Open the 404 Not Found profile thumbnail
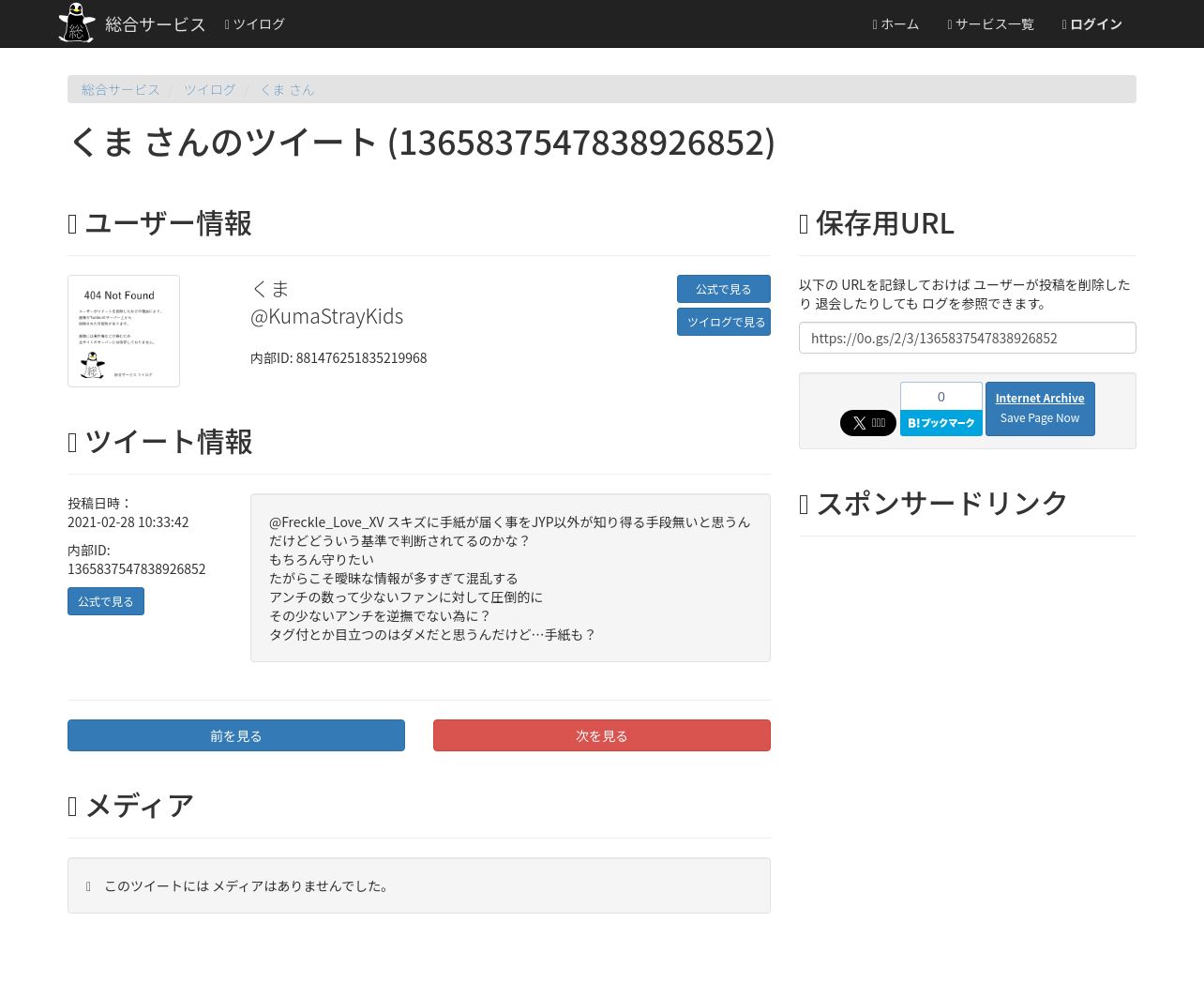 click(x=124, y=331)
